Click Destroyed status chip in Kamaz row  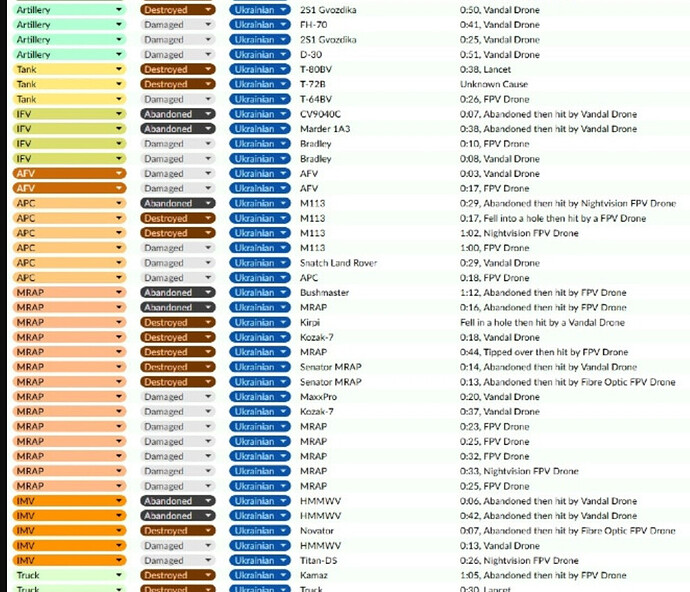click(x=177, y=576)
